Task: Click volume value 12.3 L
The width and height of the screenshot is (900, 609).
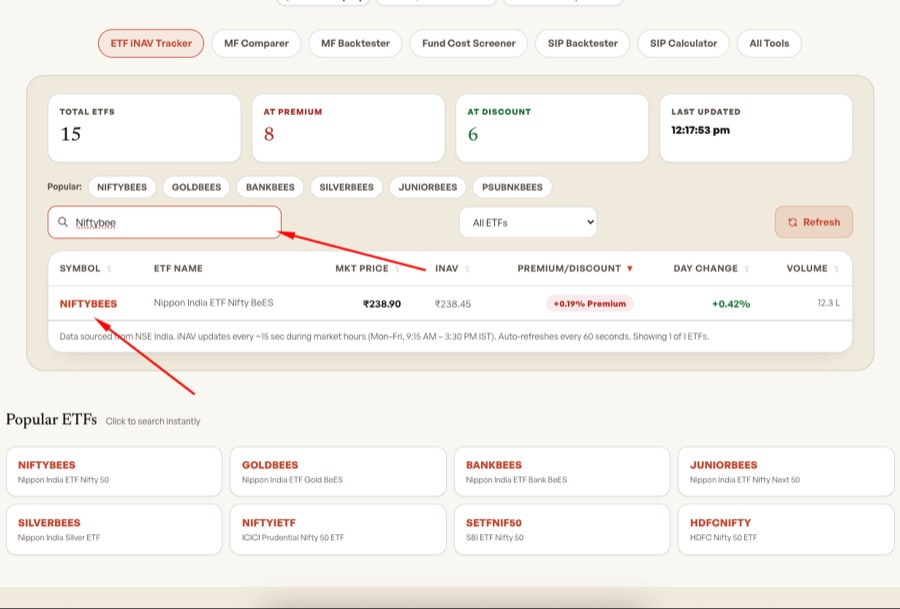Action: coord(828,302)
